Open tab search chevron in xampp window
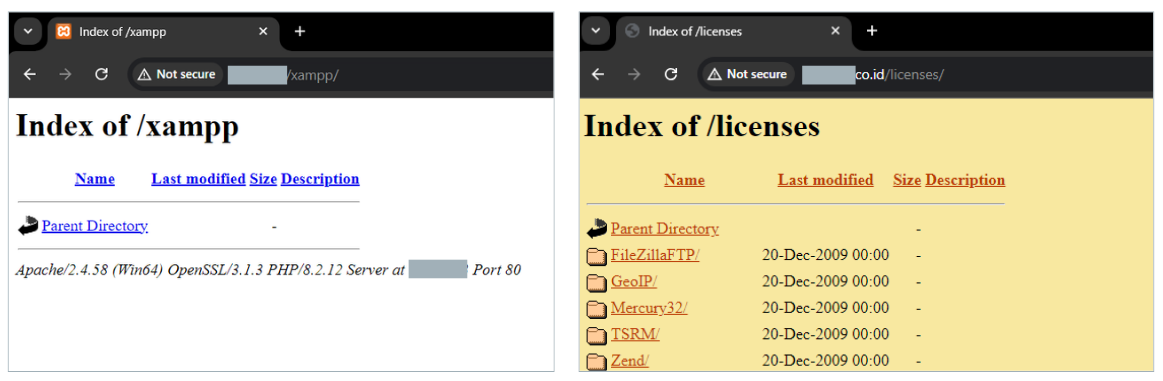The width and height of the screenshot is (1163, 381). (x=27, y=31)
